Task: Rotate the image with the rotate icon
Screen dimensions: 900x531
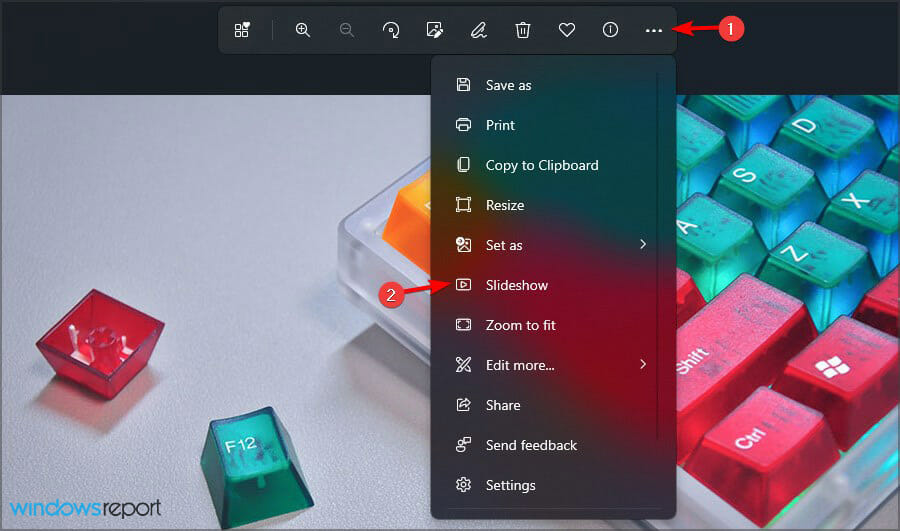Action: (x=391, y=30)
